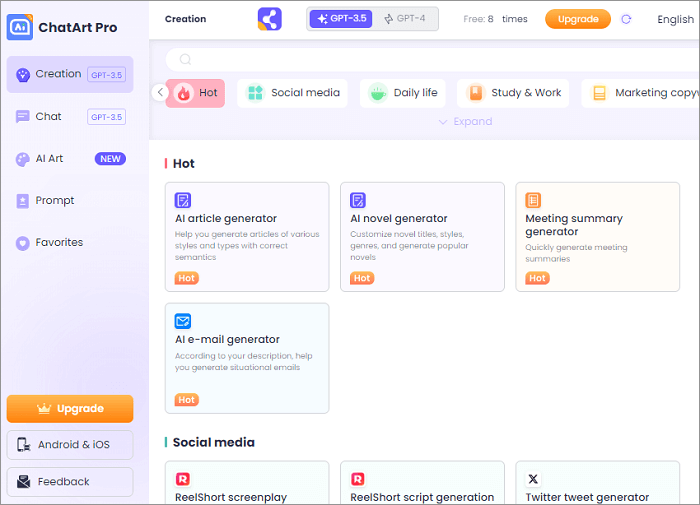
Task: Click the Hot badge on AI article generator
Action: click(187, 278)
